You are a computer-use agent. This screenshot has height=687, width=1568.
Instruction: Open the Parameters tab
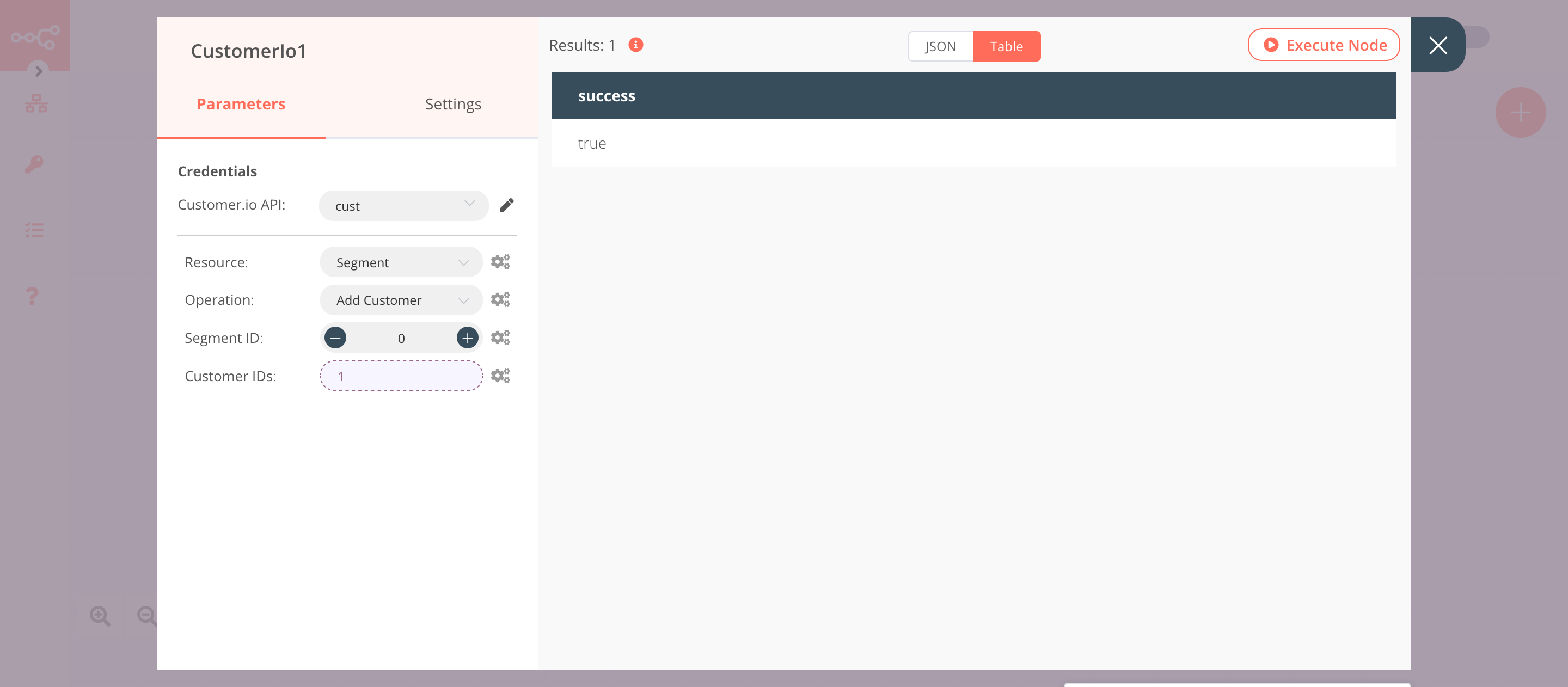pyautogui.click(x=241, y=104)
